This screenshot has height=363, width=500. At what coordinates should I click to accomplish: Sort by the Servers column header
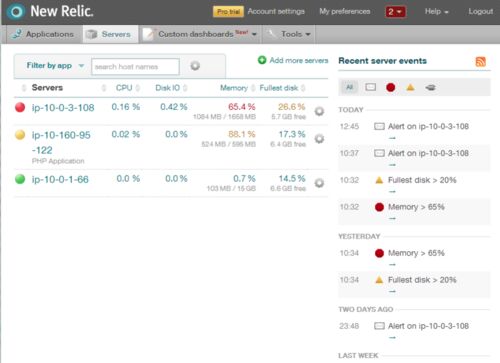(x=47, y=88)
